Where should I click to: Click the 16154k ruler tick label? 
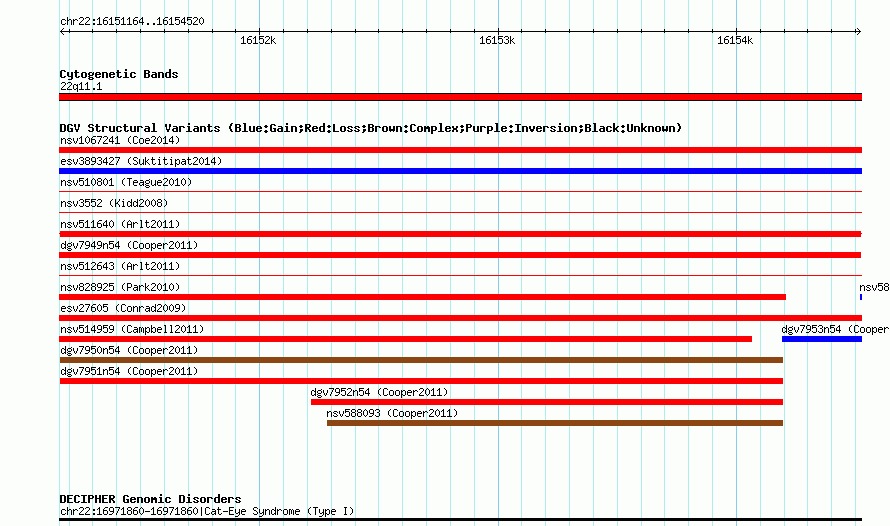[735, 40]
